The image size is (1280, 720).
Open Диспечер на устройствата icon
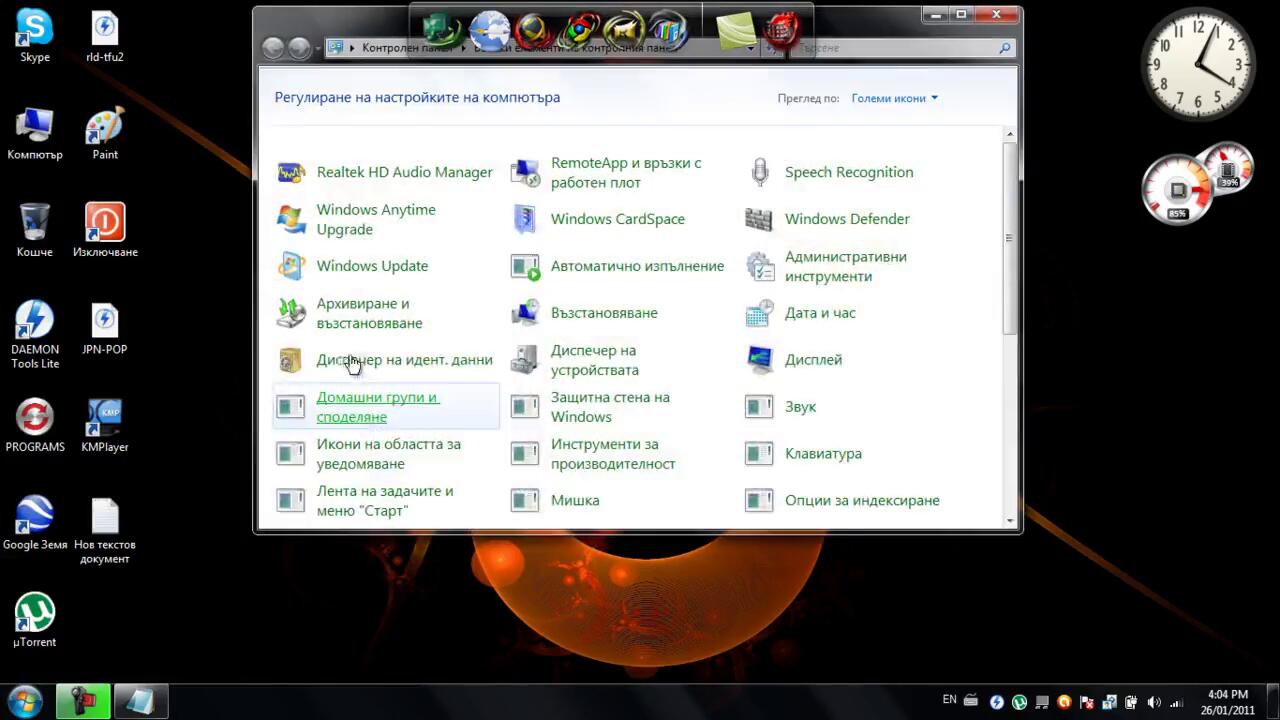pyautogui.click(x=525, y=360)
